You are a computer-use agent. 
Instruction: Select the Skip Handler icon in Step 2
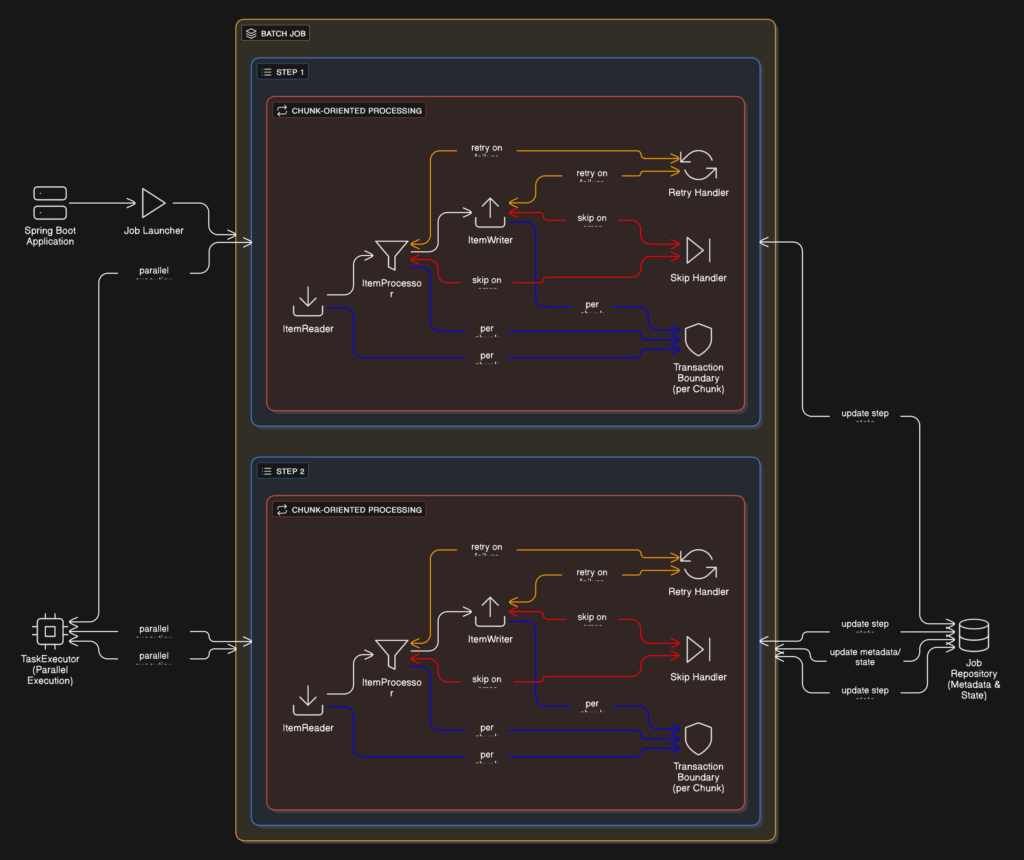tap(698, 648)
